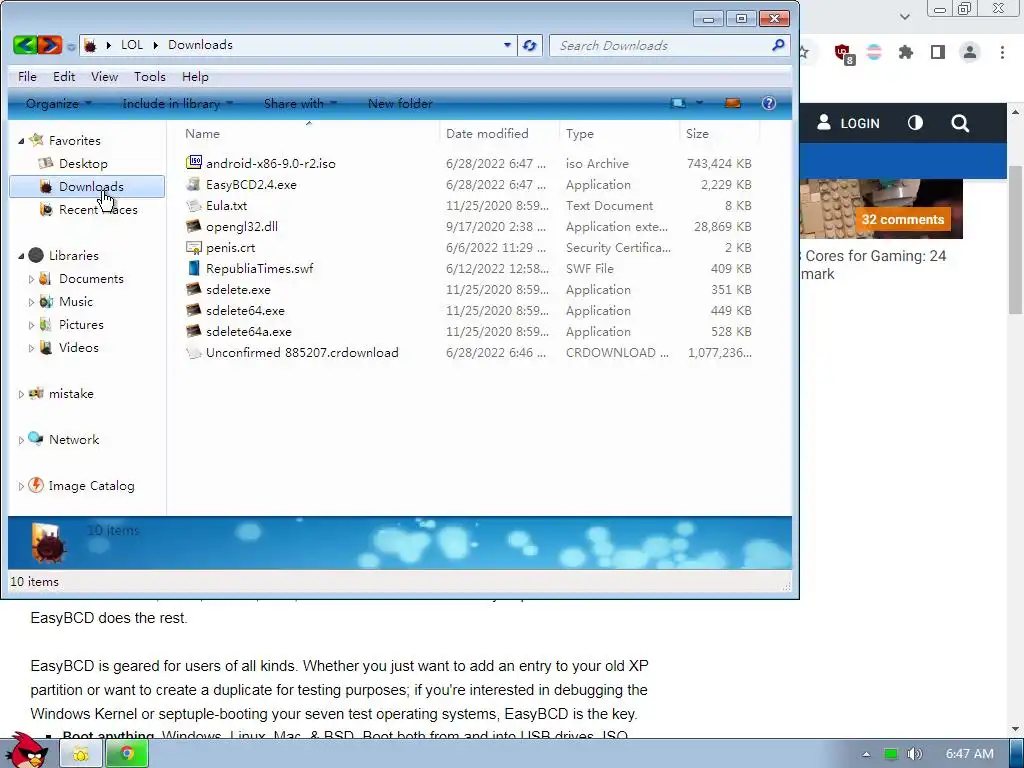The width and height of the screenshot is (1024, 768).
Task: Expand the Music library arrow
Action: (31, 302)
